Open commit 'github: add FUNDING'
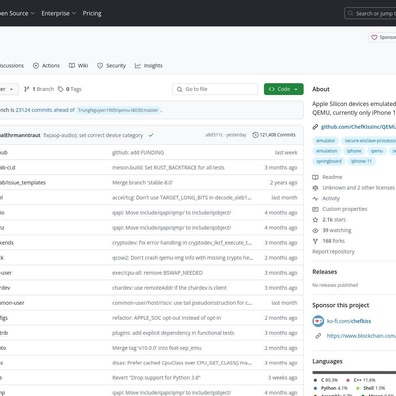Screen dimensions: 396x396 138,153
